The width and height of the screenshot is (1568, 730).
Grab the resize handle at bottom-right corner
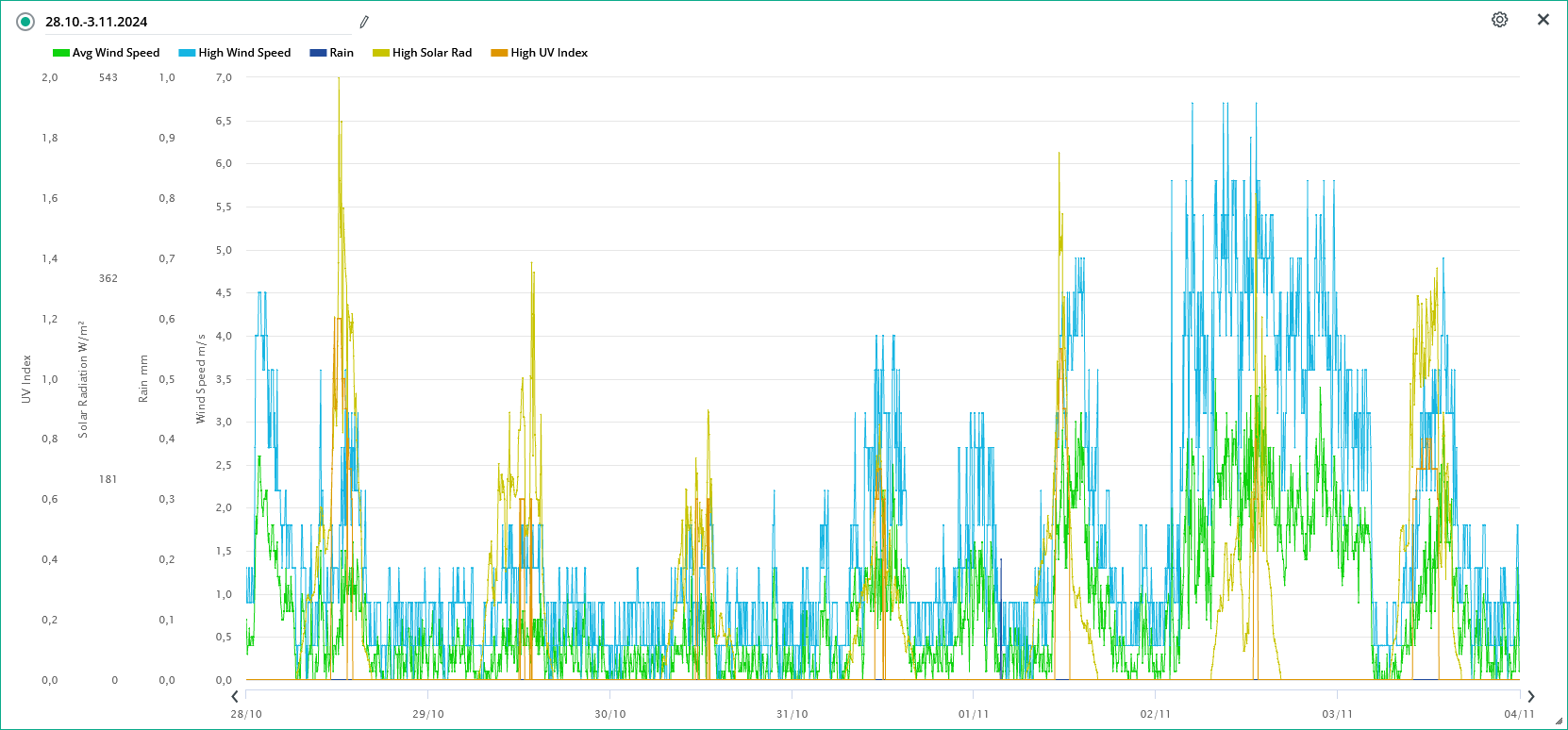point(1559,722)
